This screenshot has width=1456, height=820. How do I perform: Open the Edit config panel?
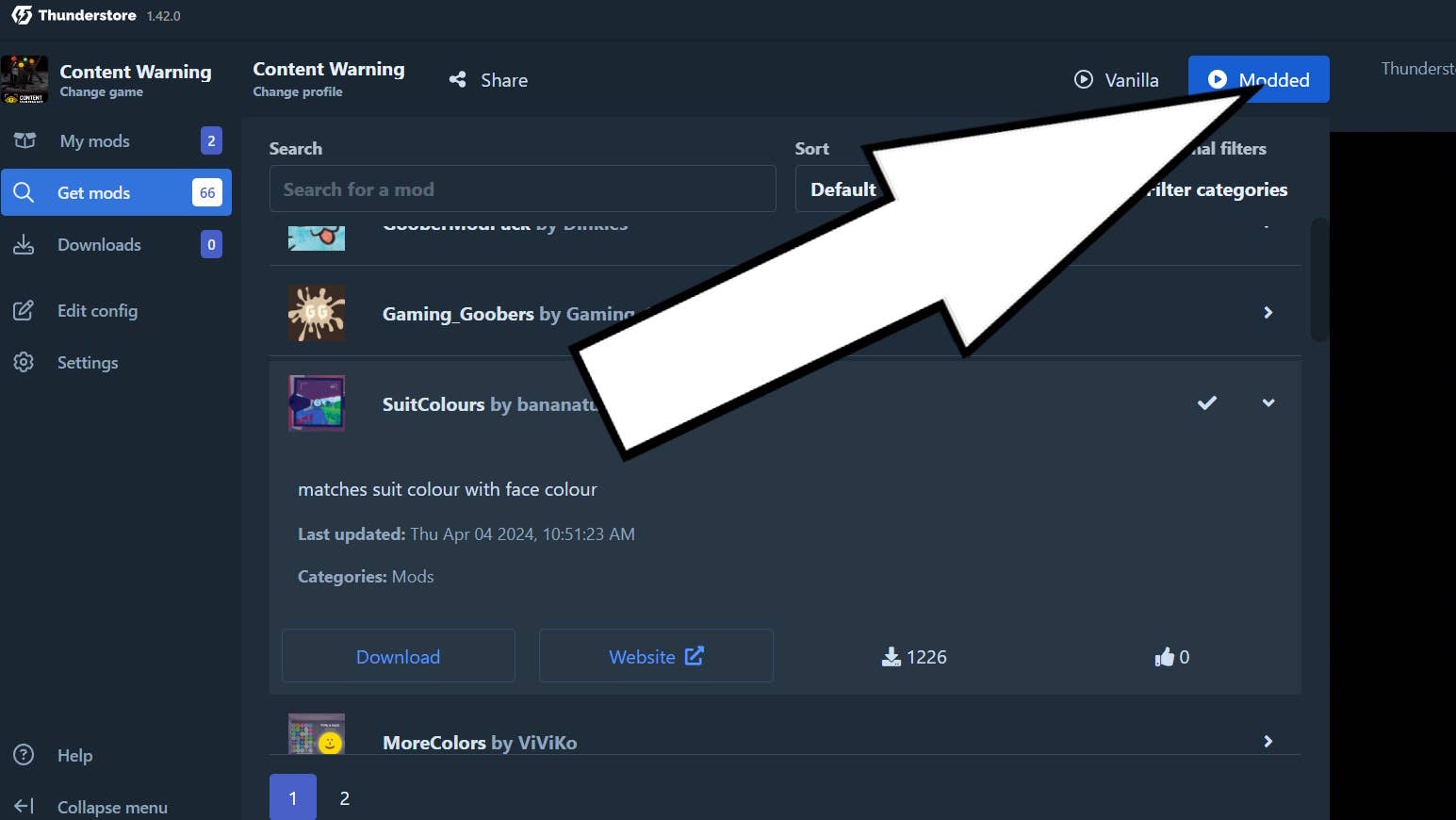[97, 310]
